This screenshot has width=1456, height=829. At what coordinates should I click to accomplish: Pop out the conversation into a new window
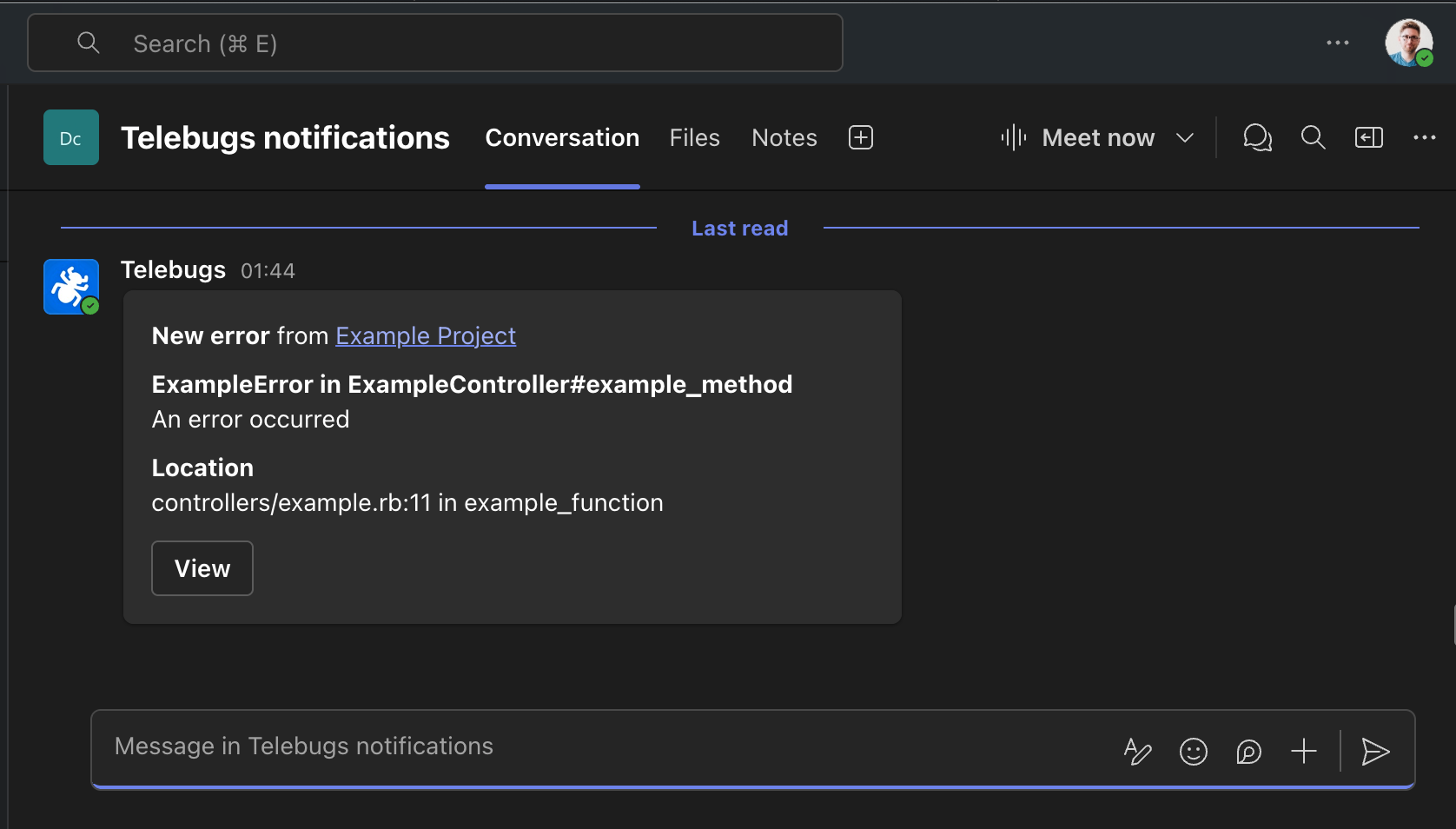[x=1368, y=137]
